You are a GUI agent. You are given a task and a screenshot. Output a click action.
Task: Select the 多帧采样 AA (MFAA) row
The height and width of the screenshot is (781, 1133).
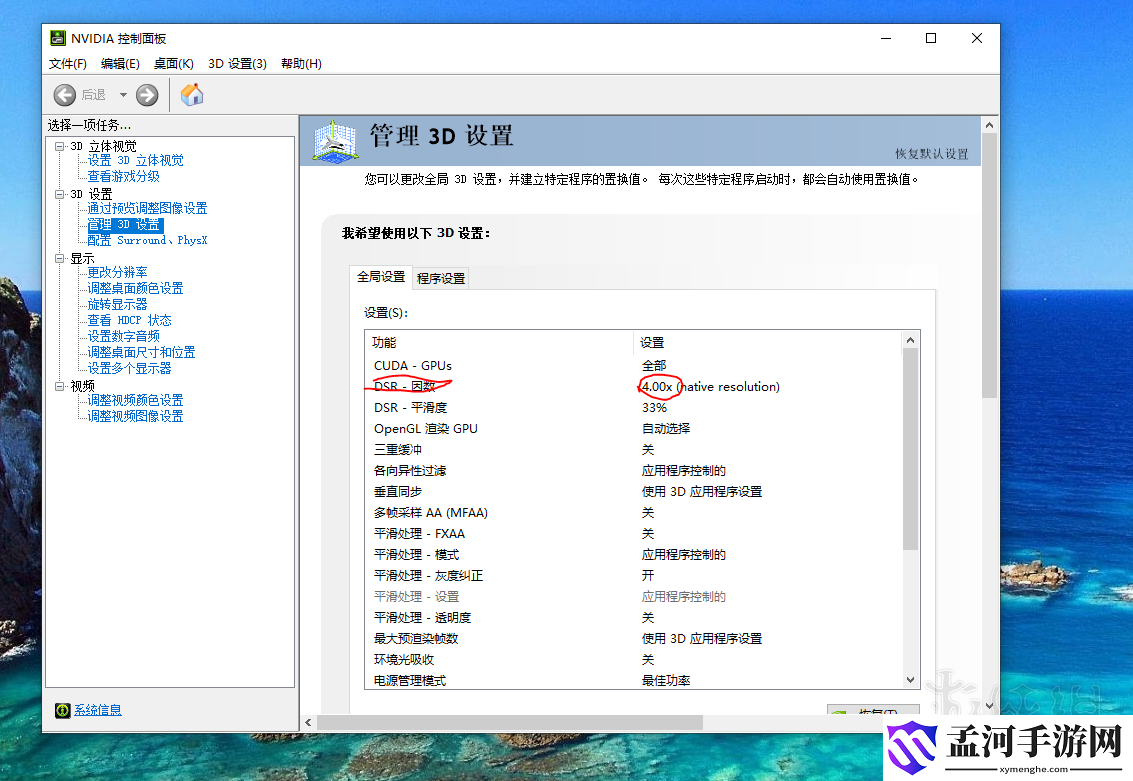click(634, 512)
